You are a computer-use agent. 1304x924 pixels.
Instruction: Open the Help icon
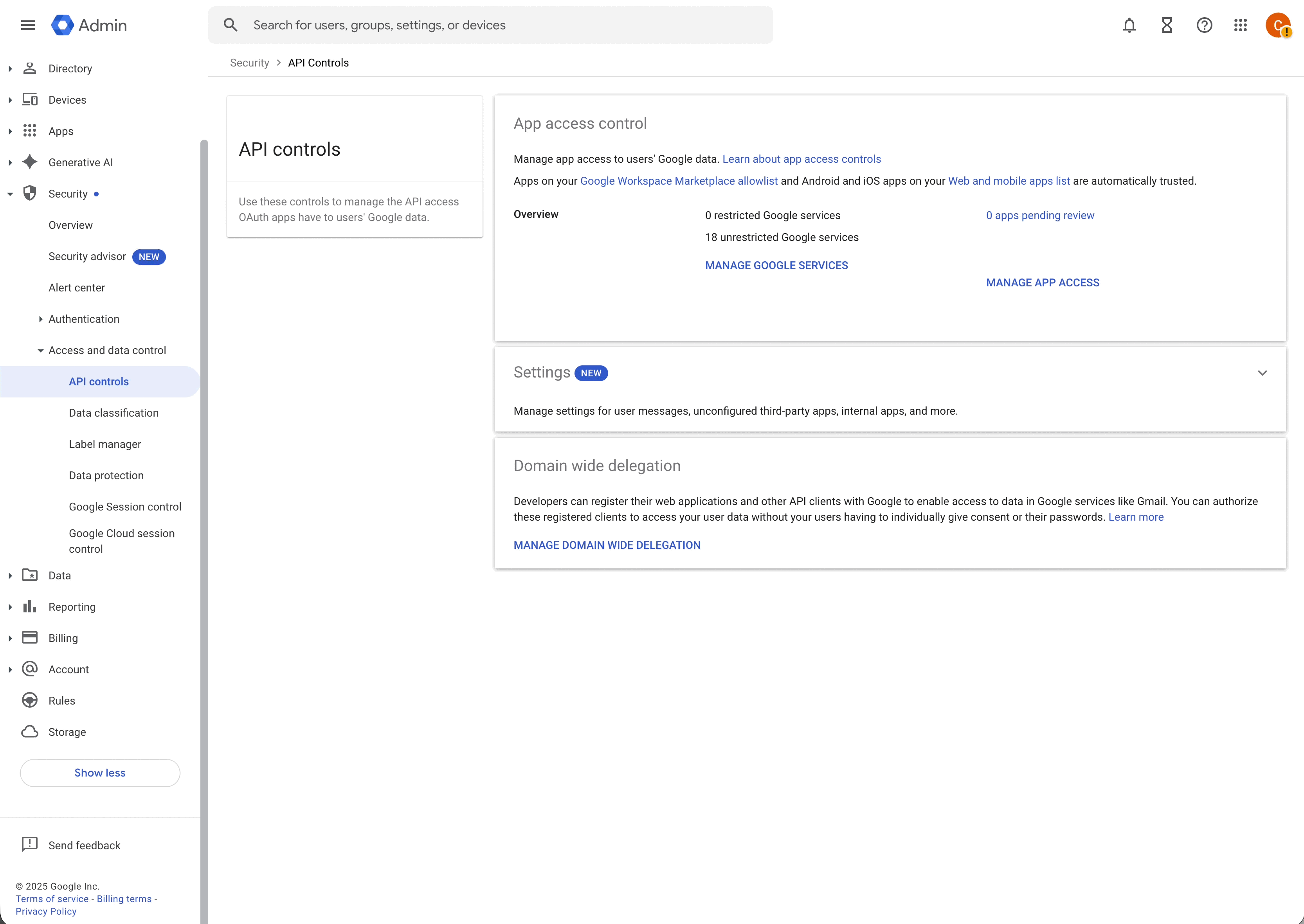click(1204, 25)
